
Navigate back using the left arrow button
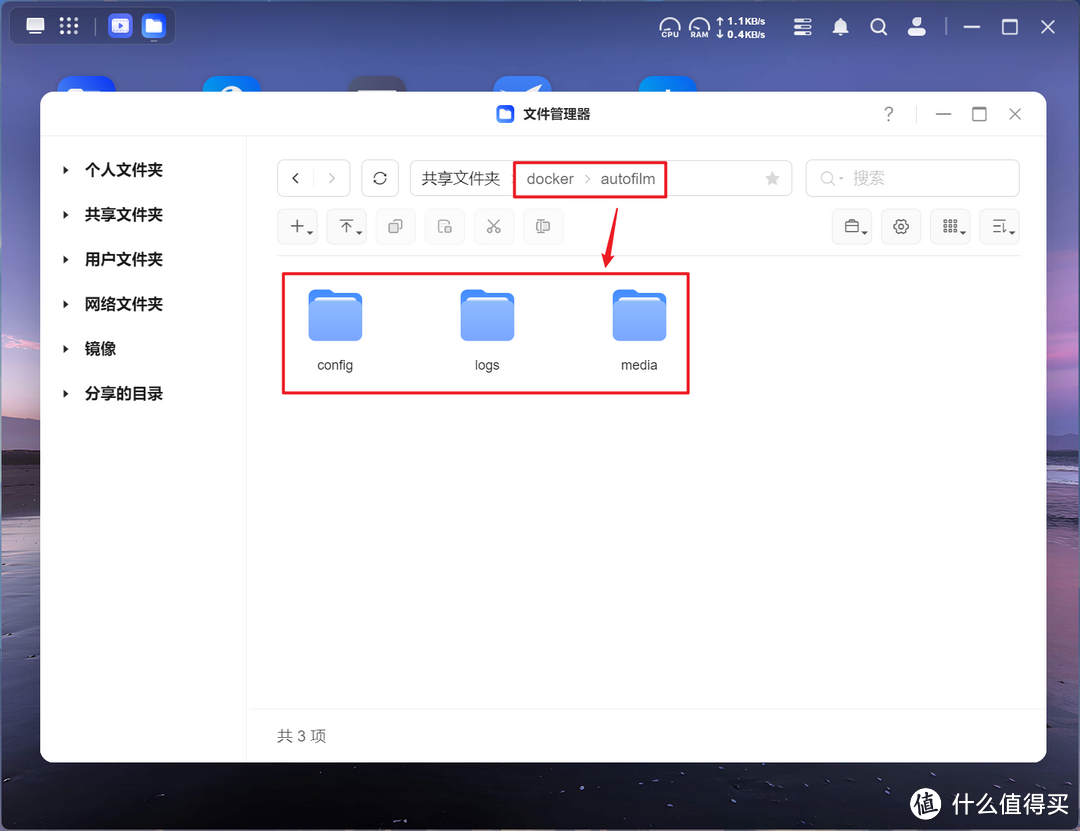point(295,178)
